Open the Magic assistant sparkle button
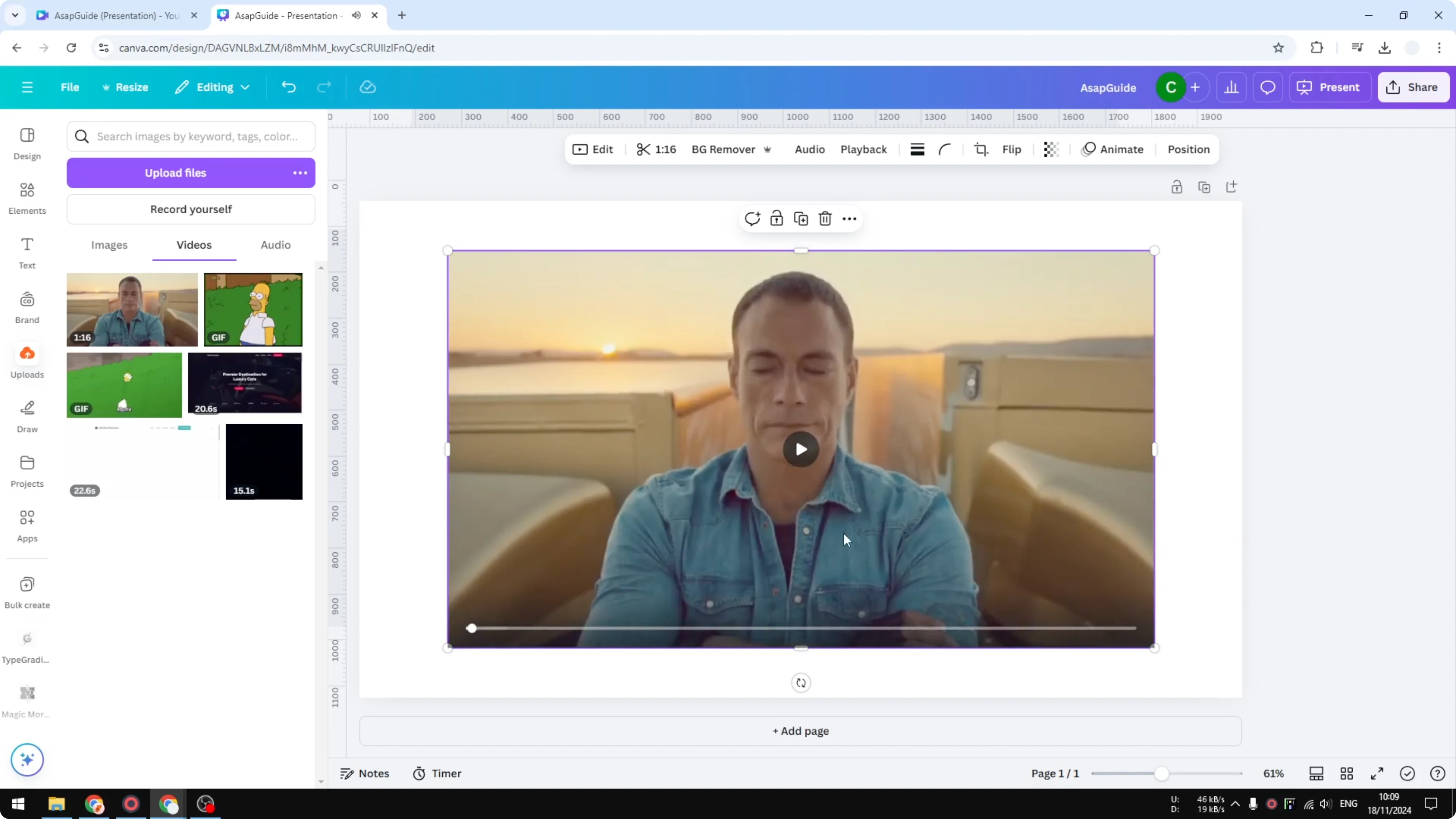1456x819 pixels. click(27, 760)
